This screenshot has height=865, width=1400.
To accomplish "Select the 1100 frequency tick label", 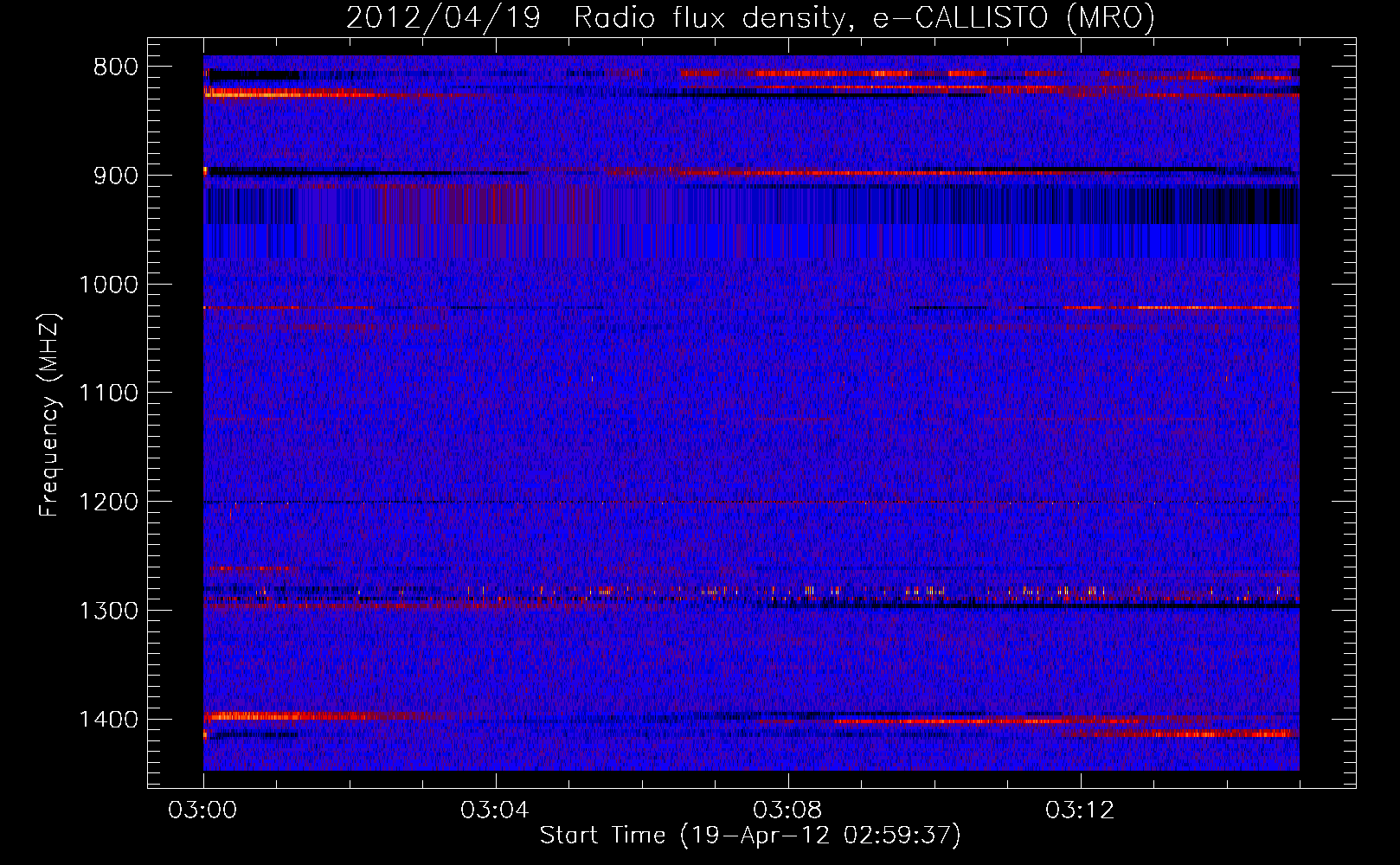I will tap(109, 394).
